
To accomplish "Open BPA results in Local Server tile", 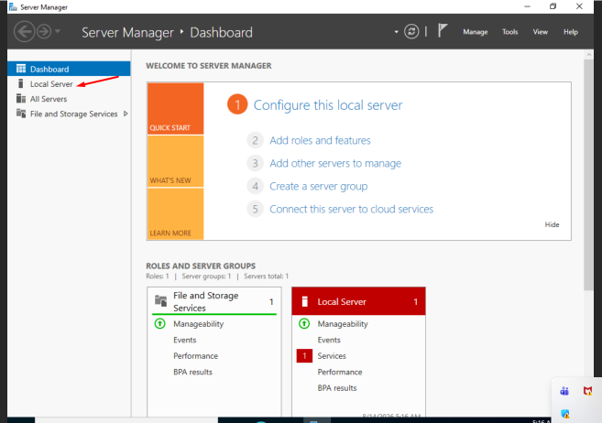I will tap(337, 388).
